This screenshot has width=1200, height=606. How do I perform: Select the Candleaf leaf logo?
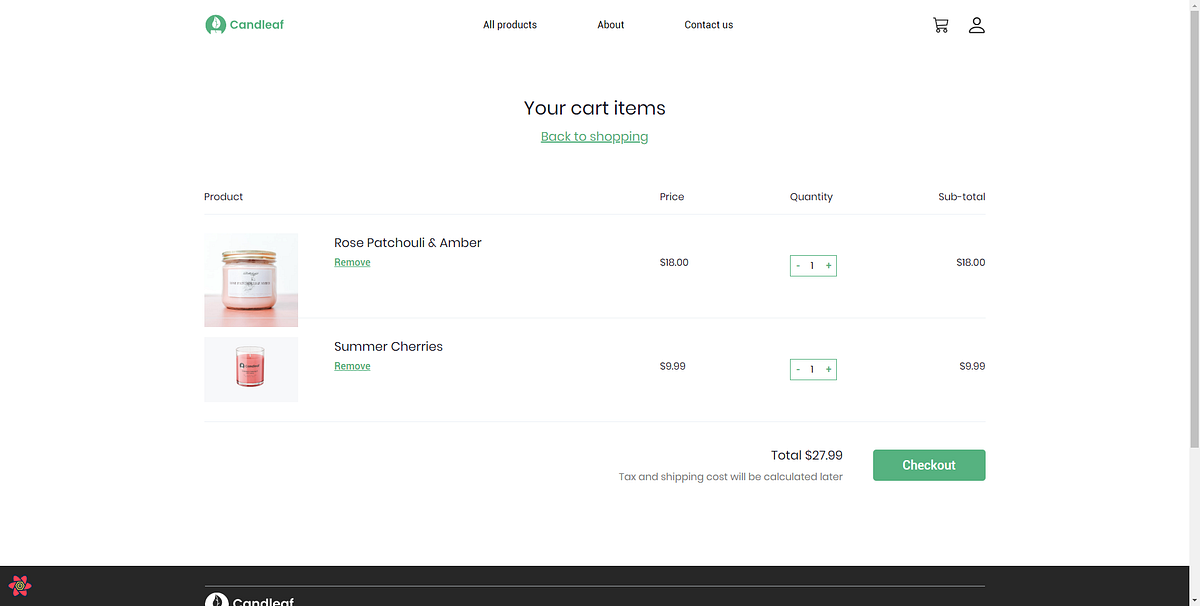(x=216, y=24)
